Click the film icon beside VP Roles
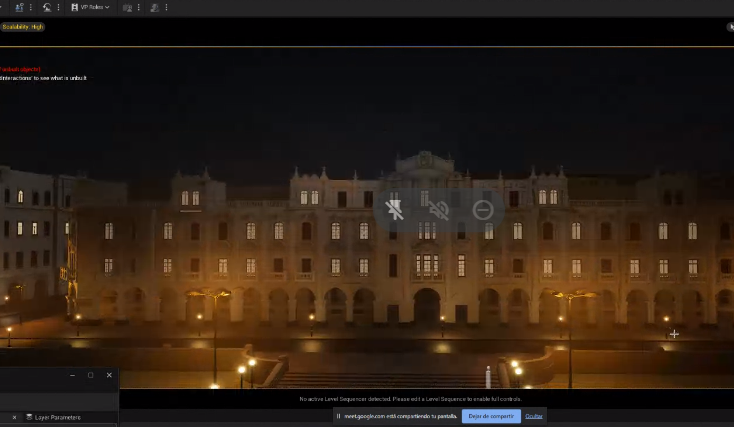734x427 pixels. (74, 7)
